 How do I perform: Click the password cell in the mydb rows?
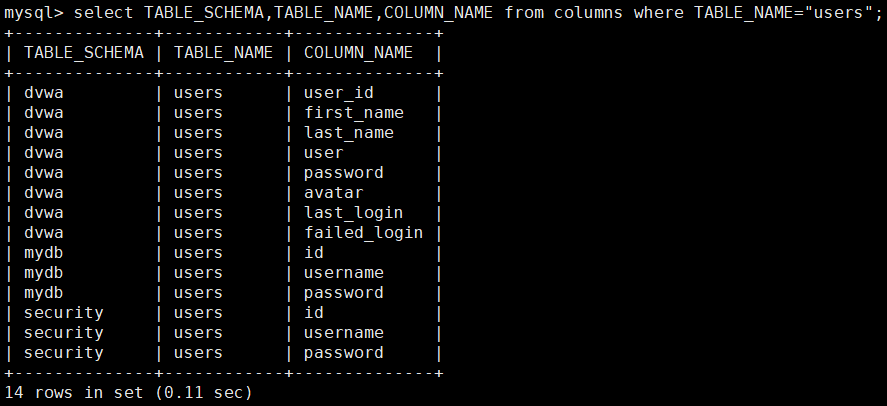coord(343,293)
